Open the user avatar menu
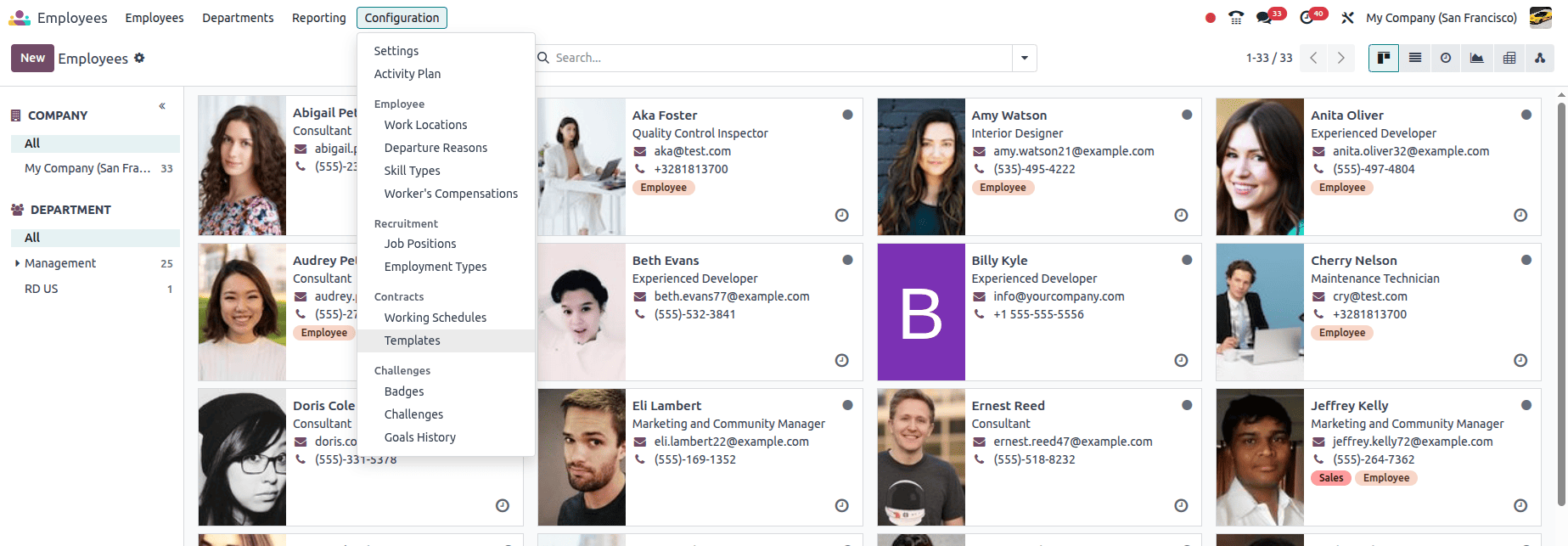 pyautogui.click(x=1541, y=18)
